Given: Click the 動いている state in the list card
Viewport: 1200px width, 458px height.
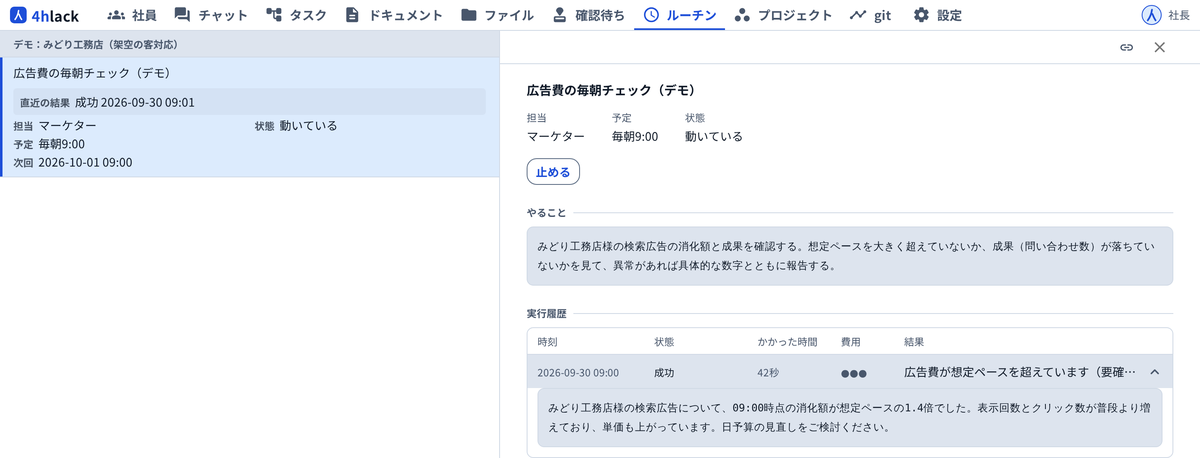Looking at the screenshot, I should tap(308, 126).
